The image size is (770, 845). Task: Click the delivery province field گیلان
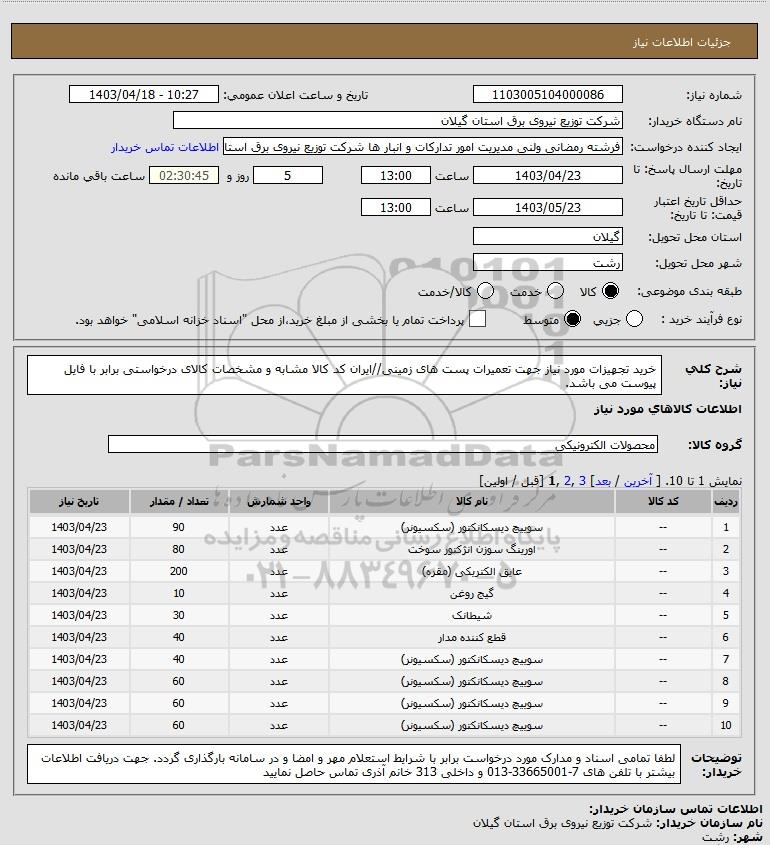click(x=547, y=237)
